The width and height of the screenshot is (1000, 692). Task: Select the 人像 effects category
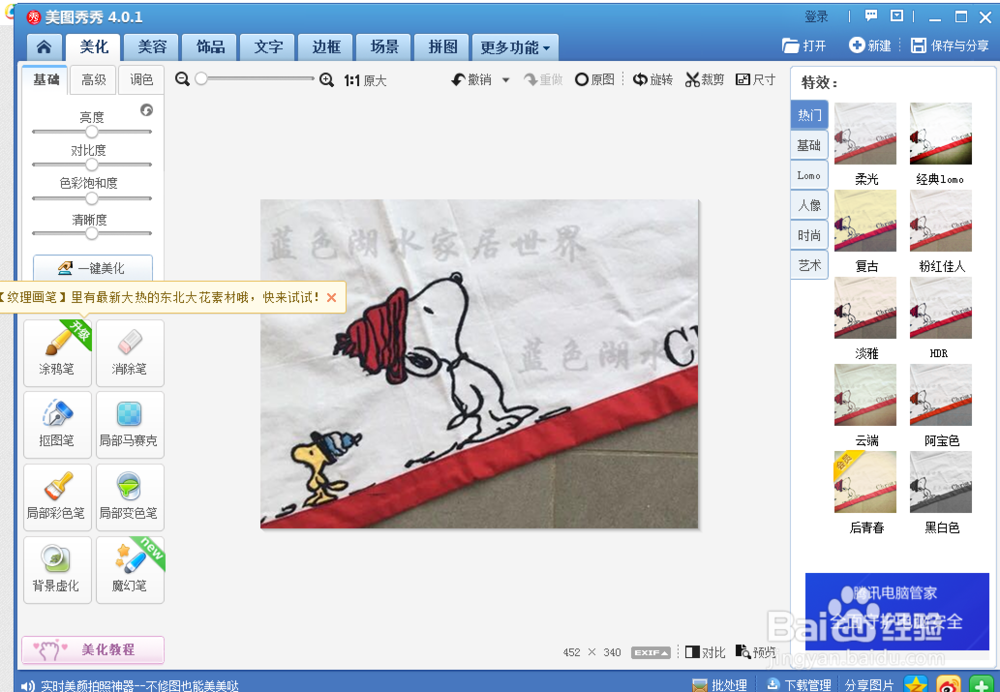tap(809, 205)
